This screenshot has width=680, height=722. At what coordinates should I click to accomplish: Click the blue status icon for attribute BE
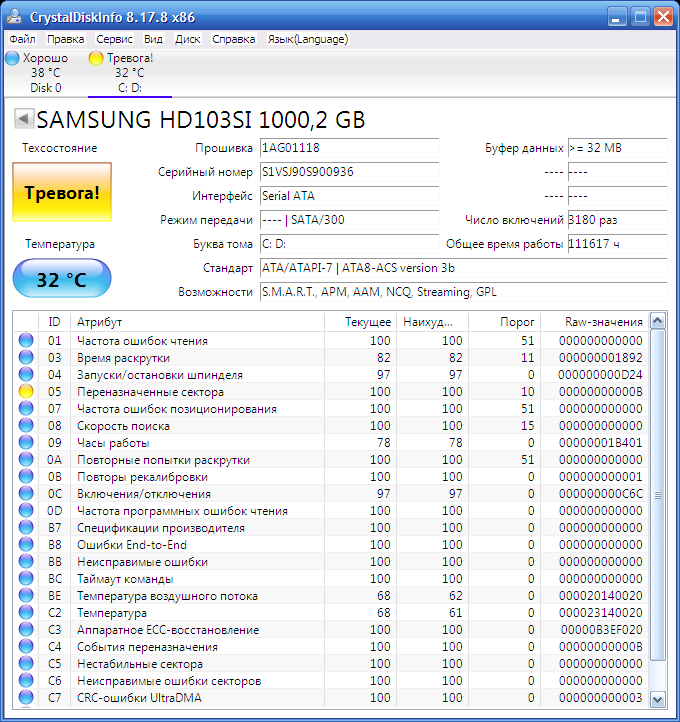tap(26, 595)
